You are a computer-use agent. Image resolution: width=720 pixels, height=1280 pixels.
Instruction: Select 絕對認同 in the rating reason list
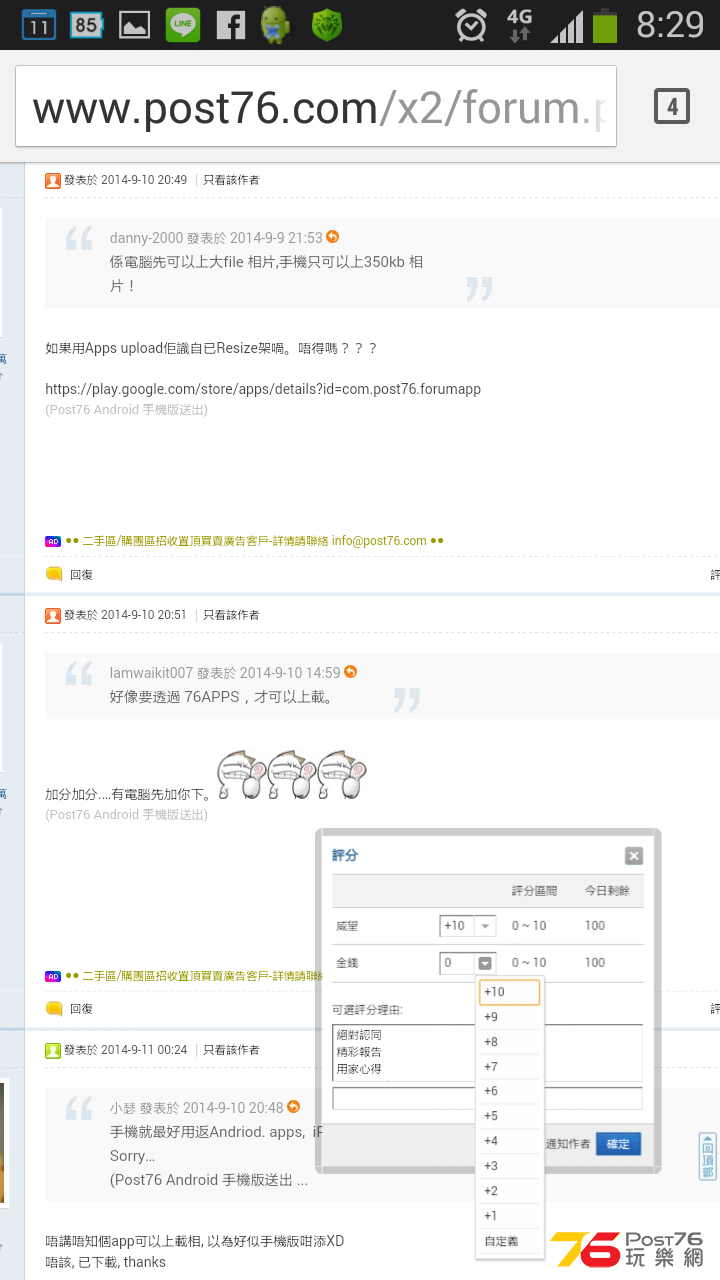coord(359,1035)
